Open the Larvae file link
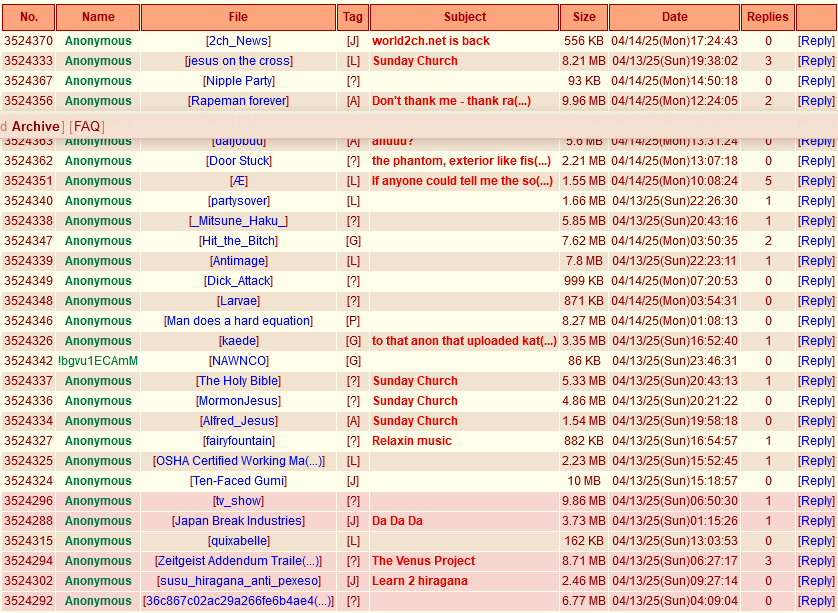838x613 pixels. pyautogui.click(x=238, y=301)
